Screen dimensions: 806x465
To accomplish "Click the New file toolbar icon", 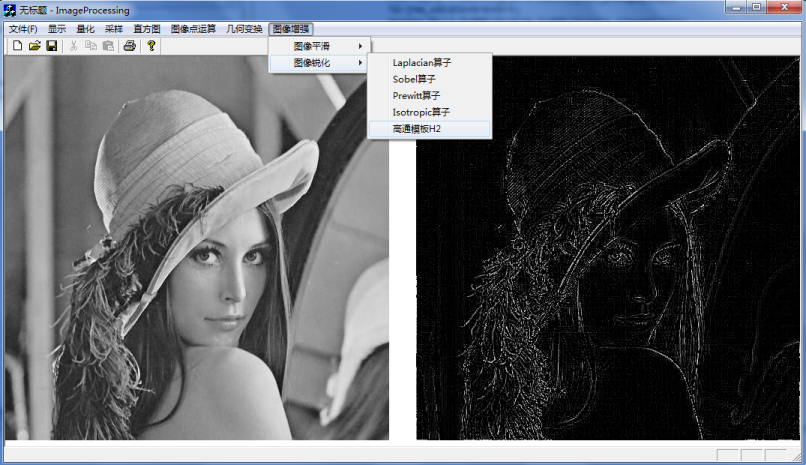I will (x=17, y=46).
